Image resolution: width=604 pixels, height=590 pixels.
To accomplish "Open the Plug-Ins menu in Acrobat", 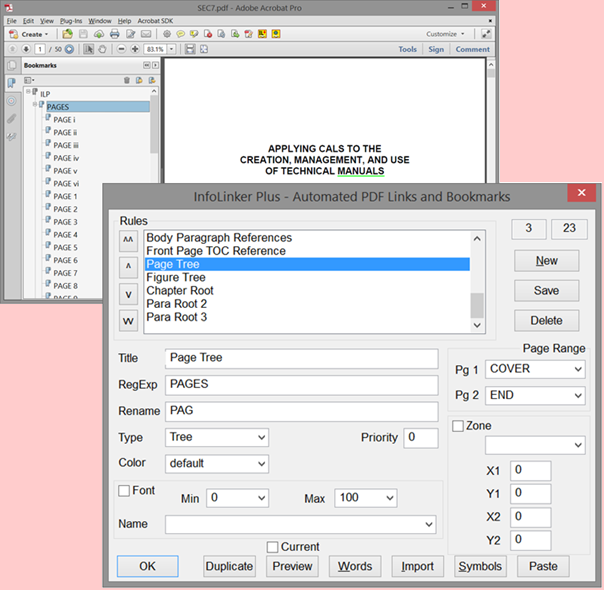I will pyautogui.click(x=71, y=21).
